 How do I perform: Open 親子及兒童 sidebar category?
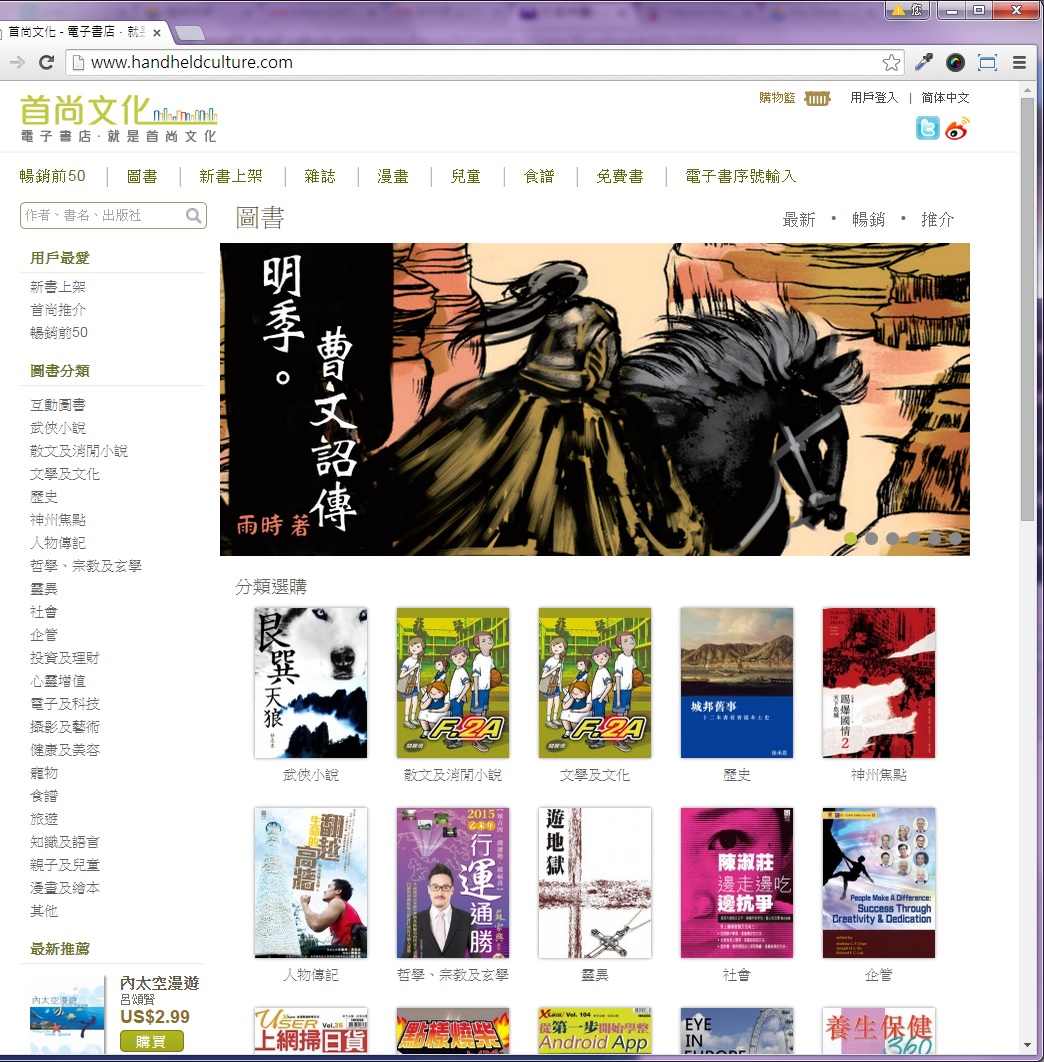64,865
